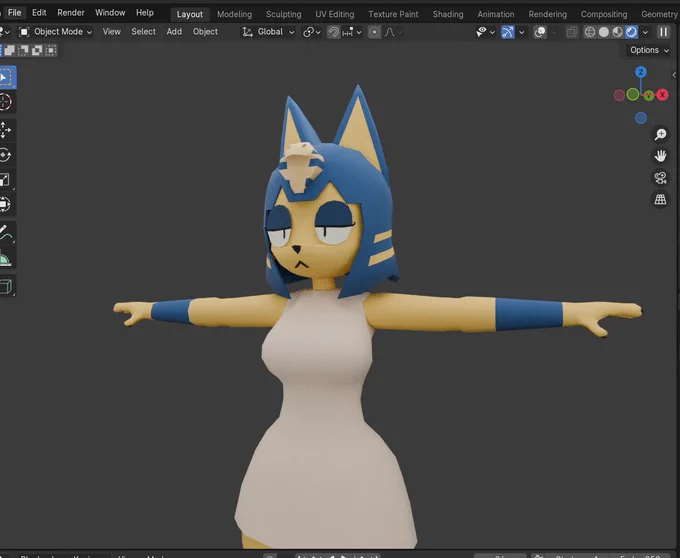680x558 pixels.
Task: Open the snapping options dropdown
Action: pos(352,32)
